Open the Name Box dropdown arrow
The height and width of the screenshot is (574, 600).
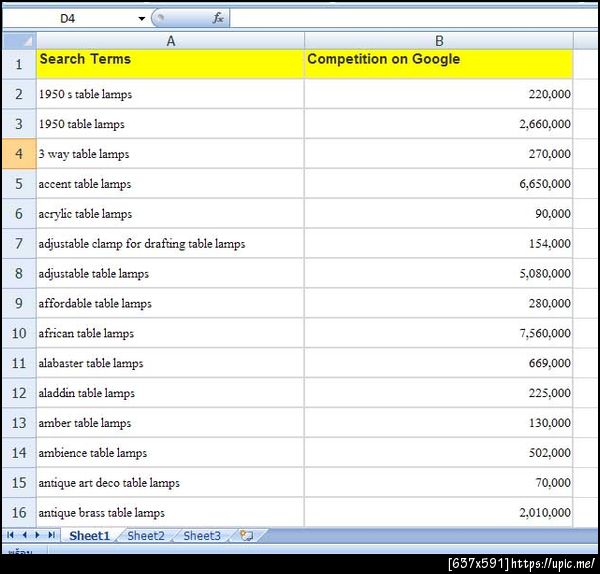coord(142,18)
